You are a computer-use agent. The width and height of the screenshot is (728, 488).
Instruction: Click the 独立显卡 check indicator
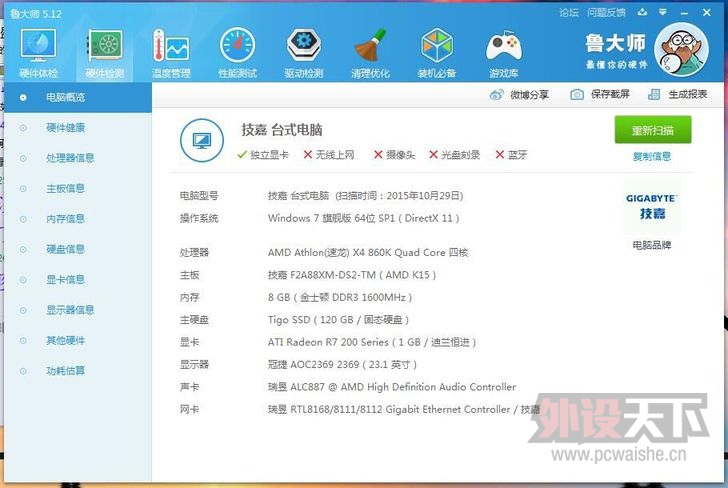tap(263, 155)
